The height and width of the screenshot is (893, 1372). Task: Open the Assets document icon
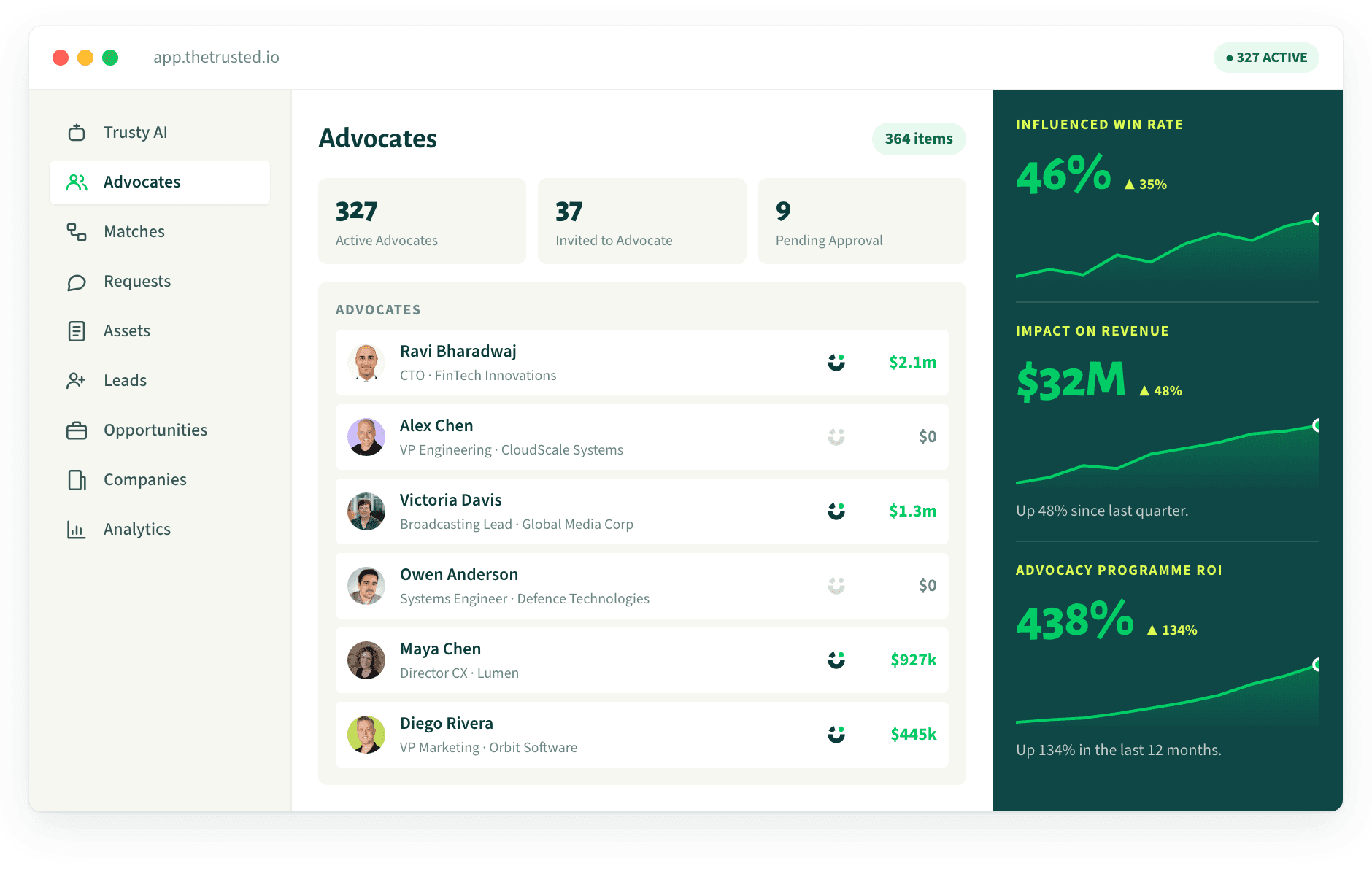(x=77, y=331)
